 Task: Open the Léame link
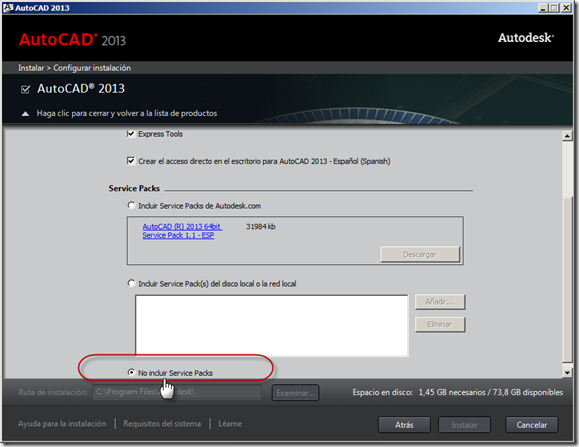(x=230, y=424)
